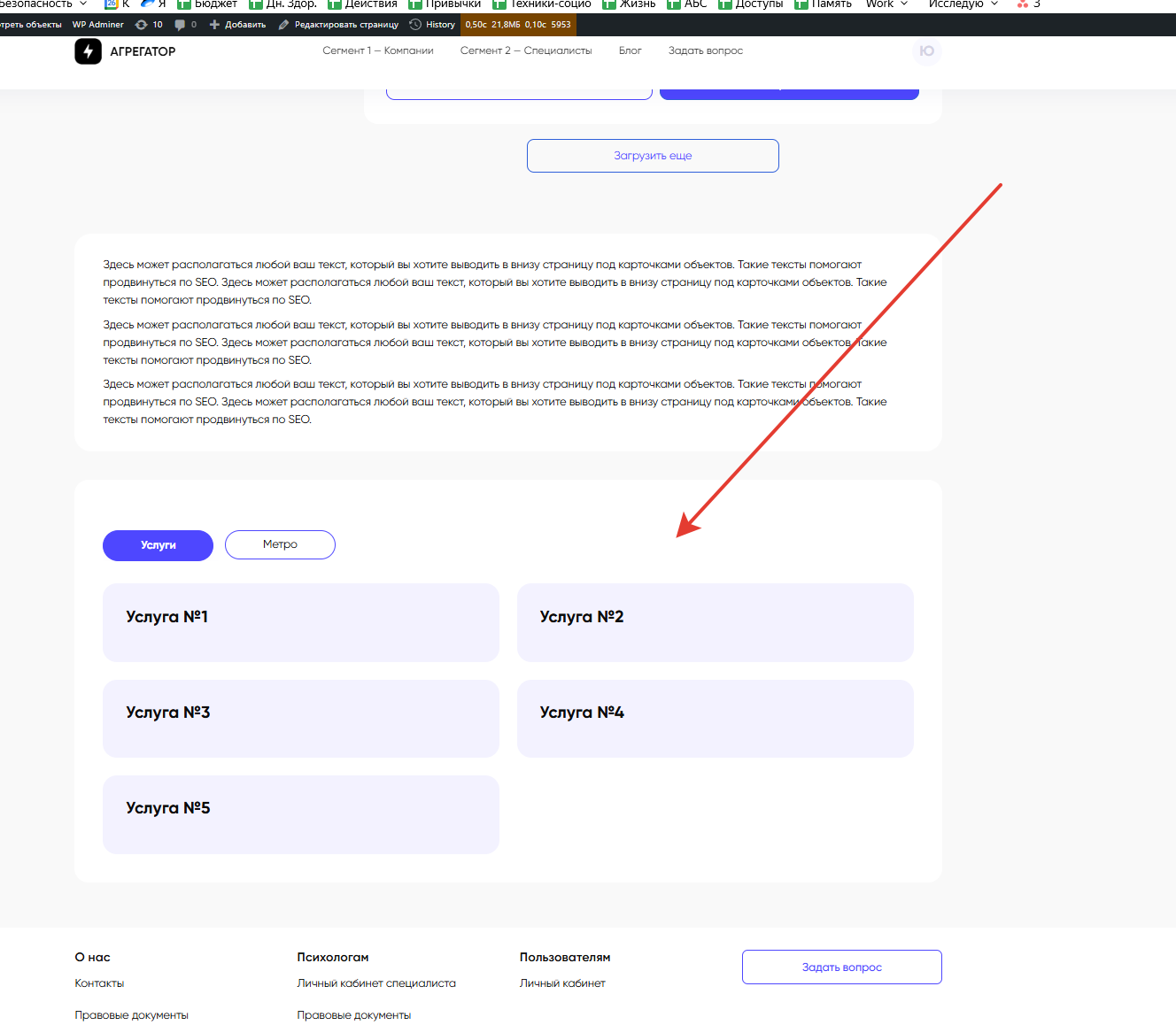Select the Услуги tab
This screenshot has height=1025, width=1176.
click(158, 545)
